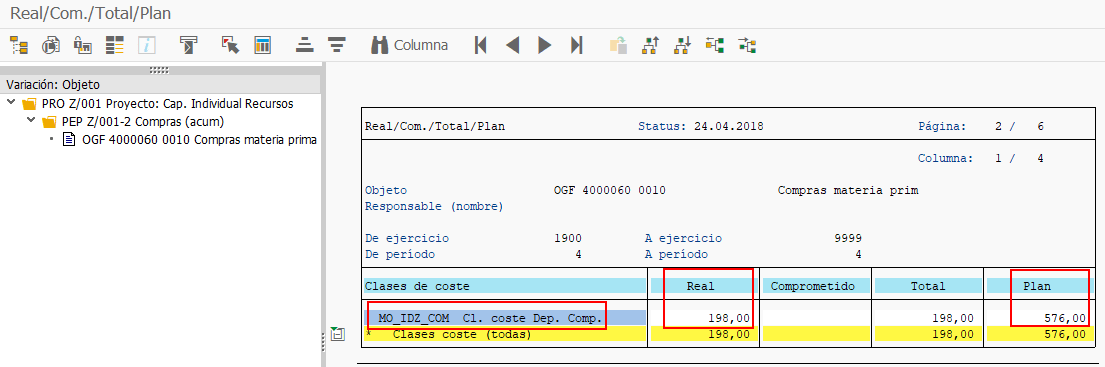Screen dimensions: 1105x367
Task: Select OGF 4000060 0010 Compras materia prima
Action: pyautogui.click(x=199, y=139)
